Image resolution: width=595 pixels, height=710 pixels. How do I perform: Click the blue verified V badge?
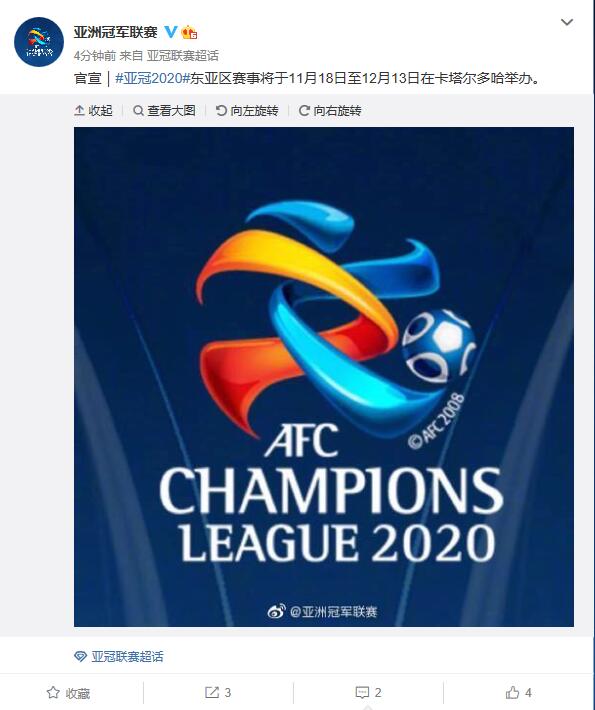point(170,32)
